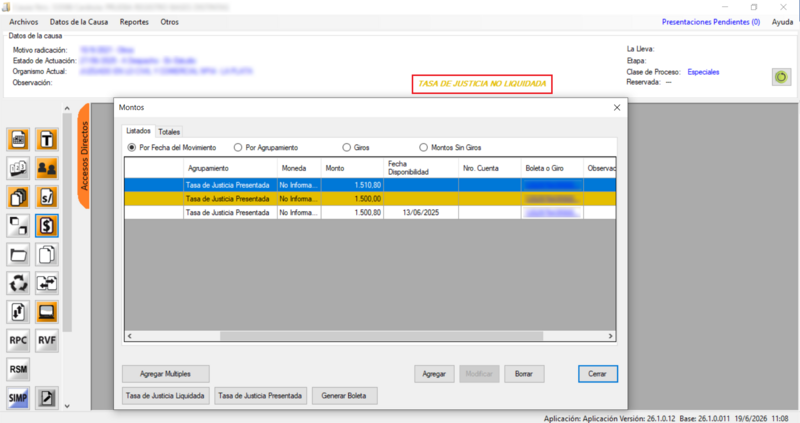800x423 pixels.
Task: Select the Giros radio option
Action: pyautogui.click(x=356, y=147)
